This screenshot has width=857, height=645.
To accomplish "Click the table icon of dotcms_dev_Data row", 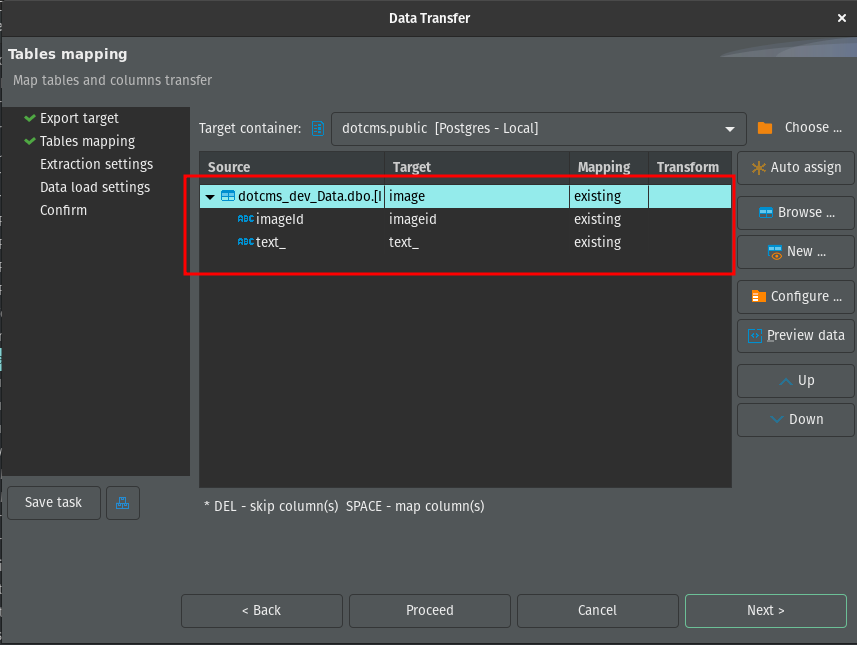I will tap(227, 197).
